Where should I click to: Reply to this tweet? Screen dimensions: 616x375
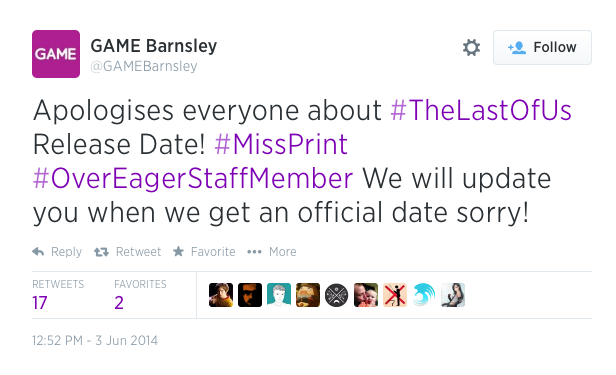pyautogui.click(x=57, y=252)
